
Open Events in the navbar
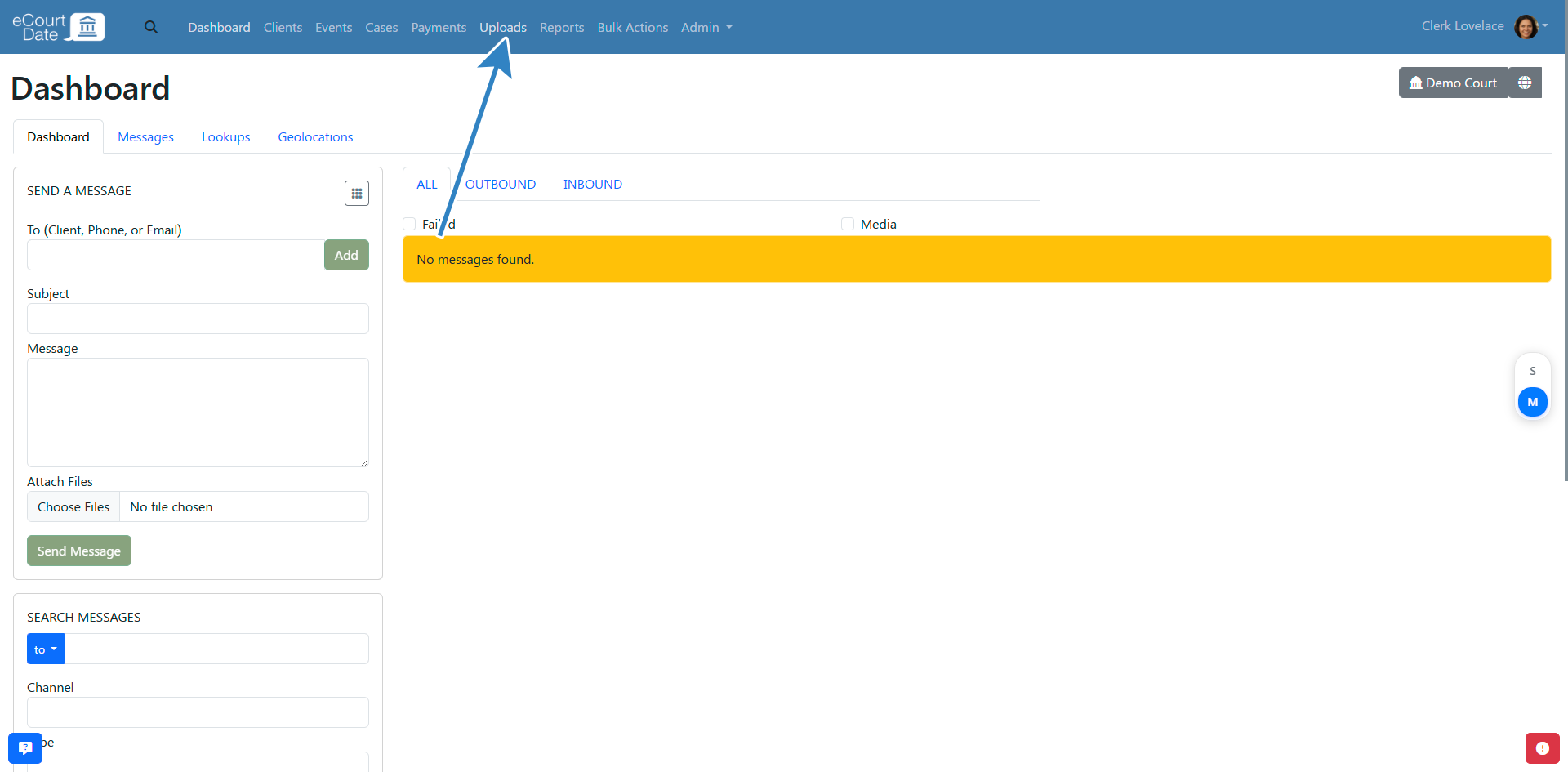[334, 27]
